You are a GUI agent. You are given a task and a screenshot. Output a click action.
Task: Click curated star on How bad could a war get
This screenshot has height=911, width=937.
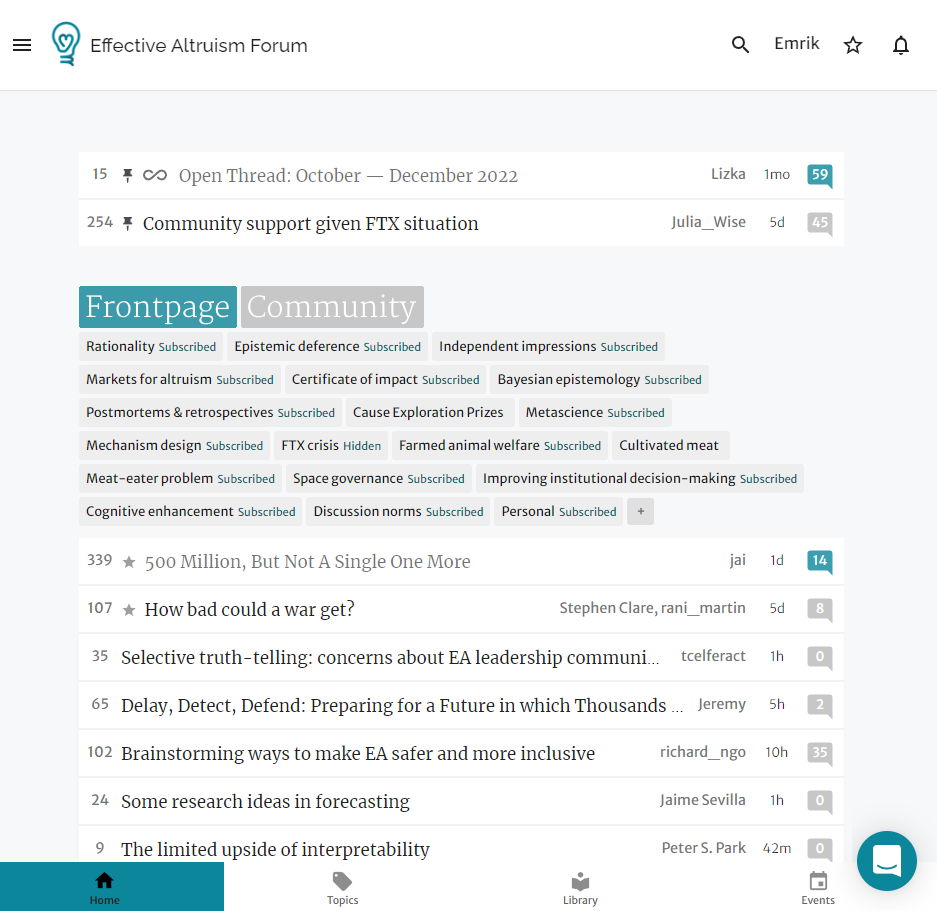(128, 610)
